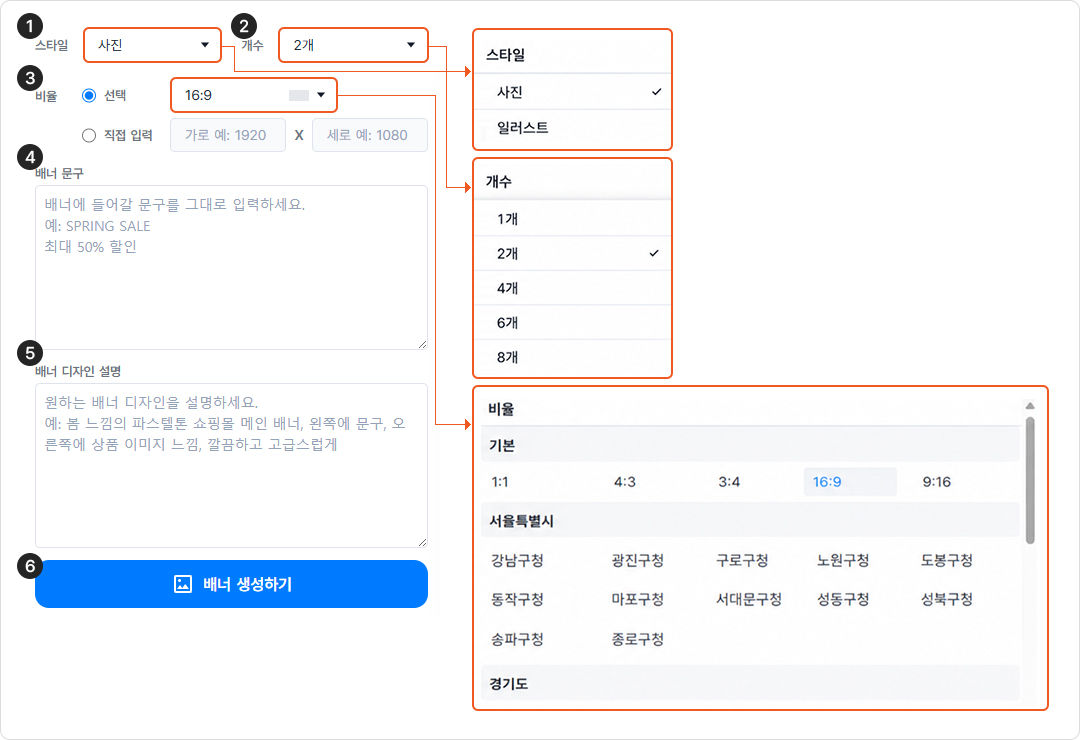The width and height of the screenshot is (1080, 740).
Task: Select the 강남구청 ratio preset
Action: tap(517, 560)
